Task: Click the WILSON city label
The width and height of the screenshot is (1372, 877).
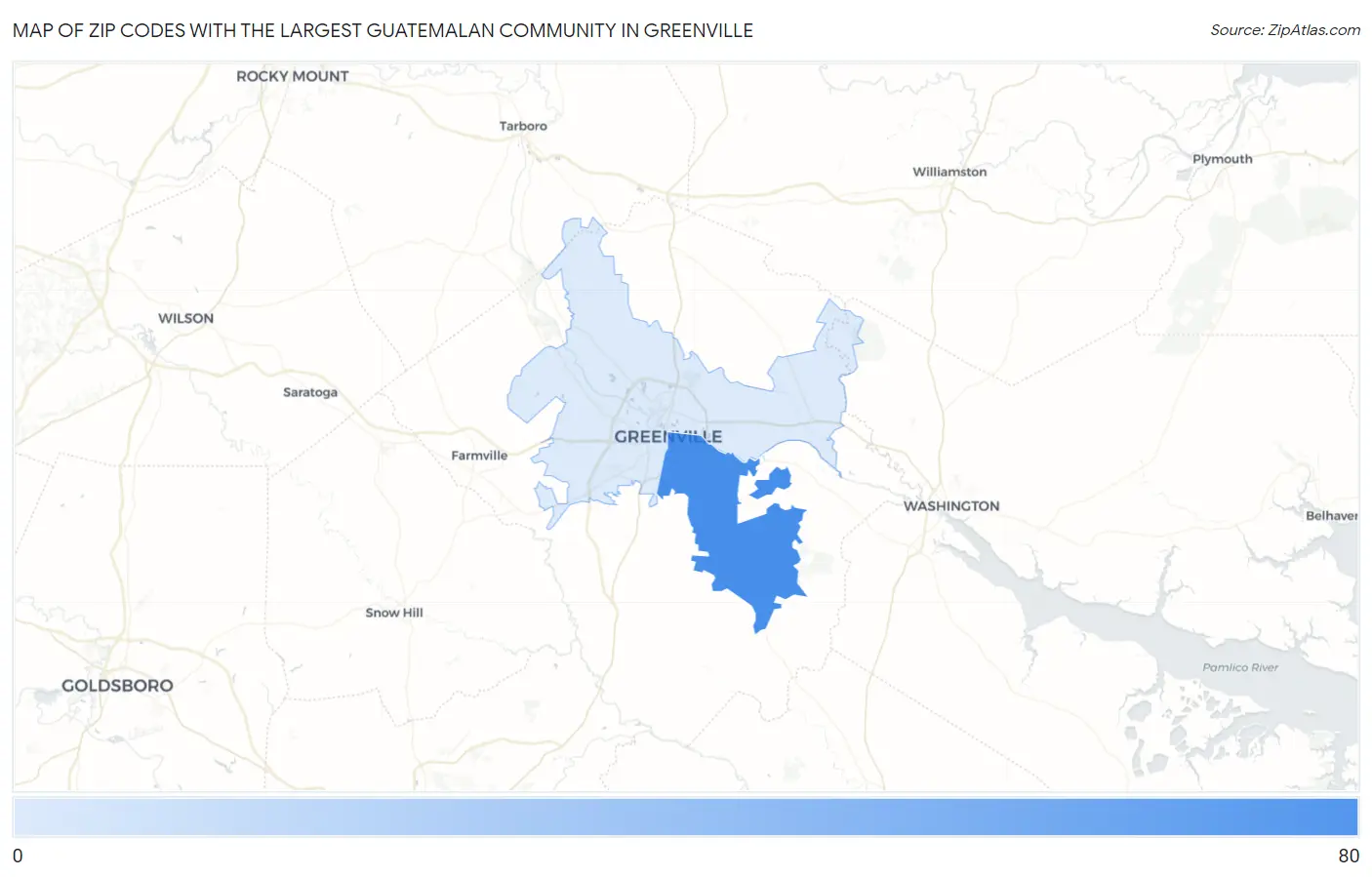Action: point(185,318)
